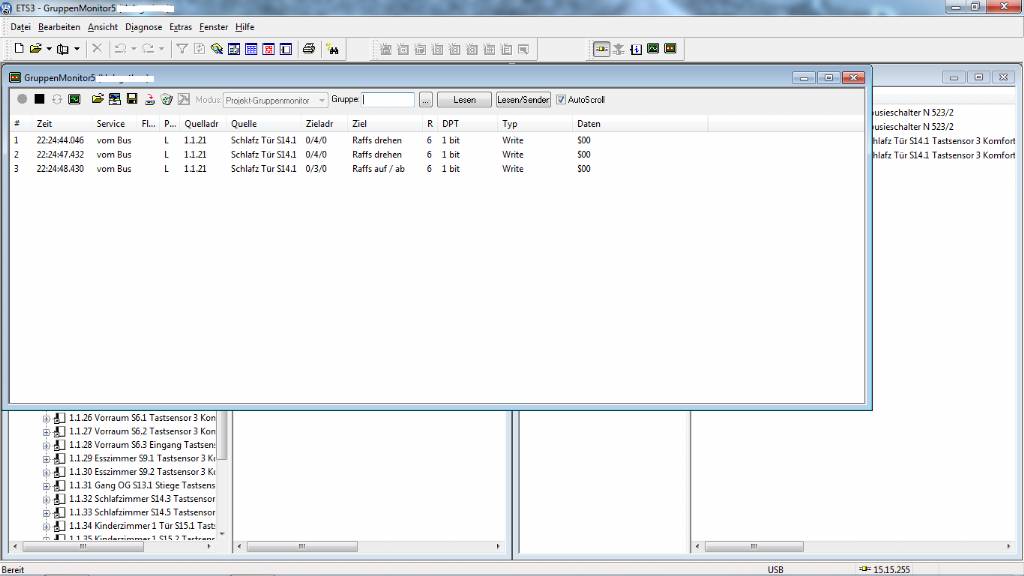Toggle the AutoScroll checkbox

click(560, 100)
